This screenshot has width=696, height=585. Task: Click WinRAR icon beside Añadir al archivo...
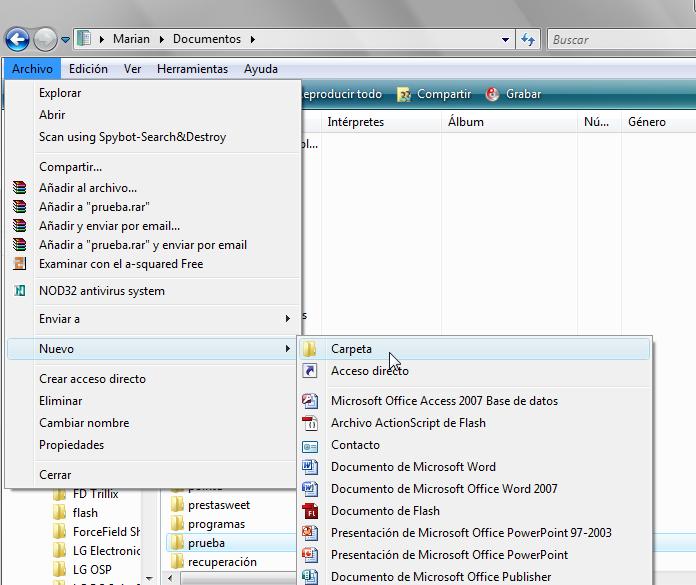click(x=20, y=188)
